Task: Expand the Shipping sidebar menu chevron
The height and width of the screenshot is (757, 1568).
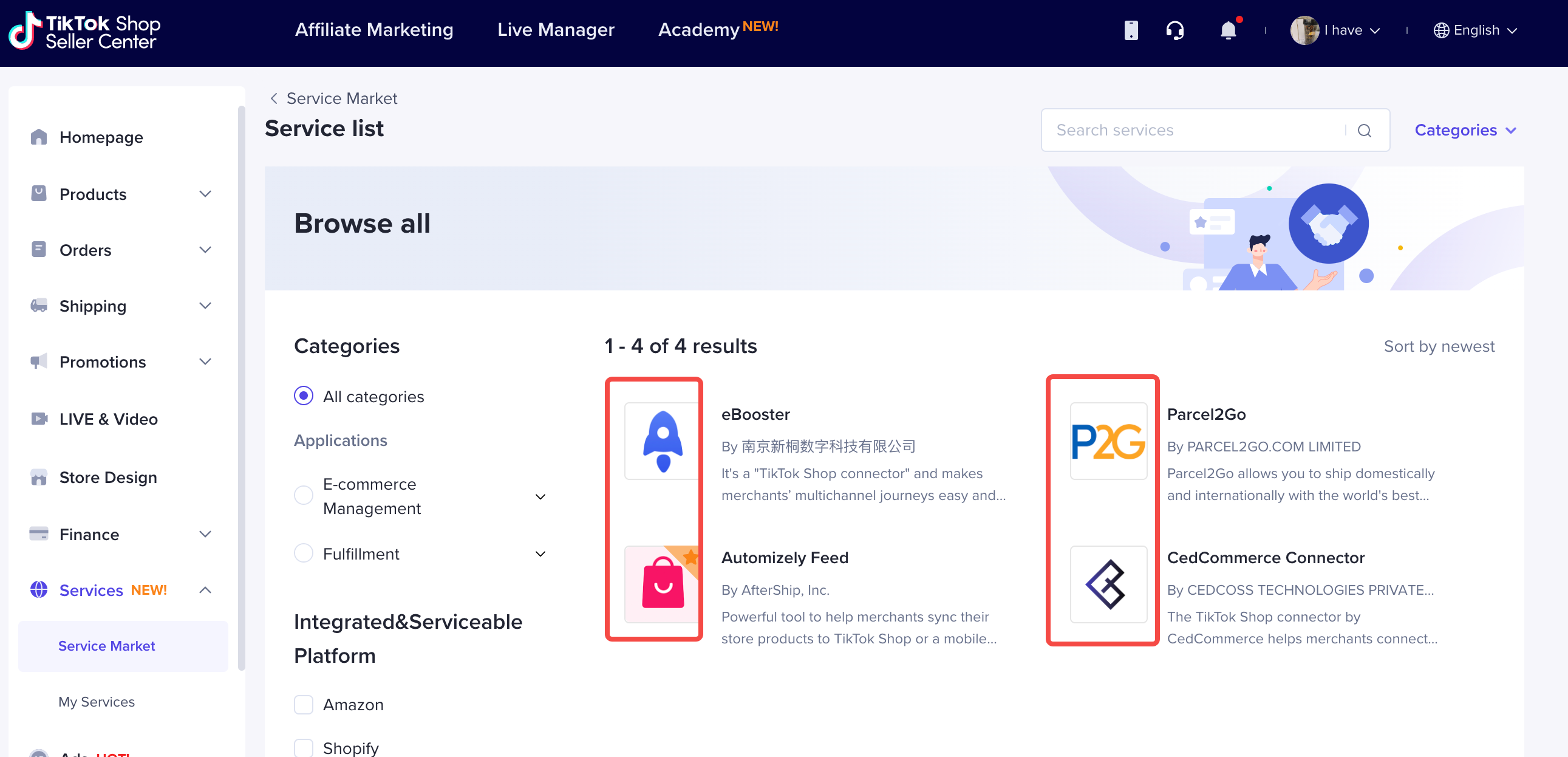Action: tap(205, 306)
